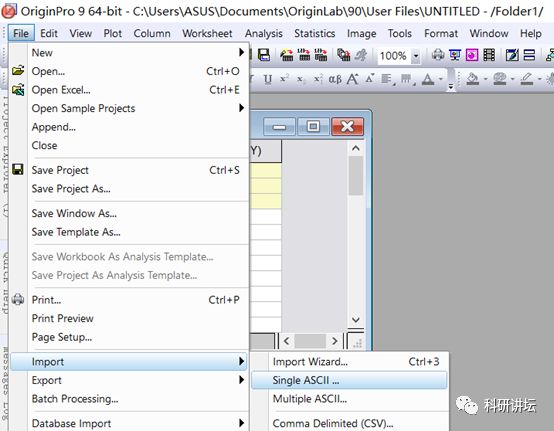Launch Import Wizard from the toolbar icon
This screenshot has height=431, width=554.
coord(287,55)
